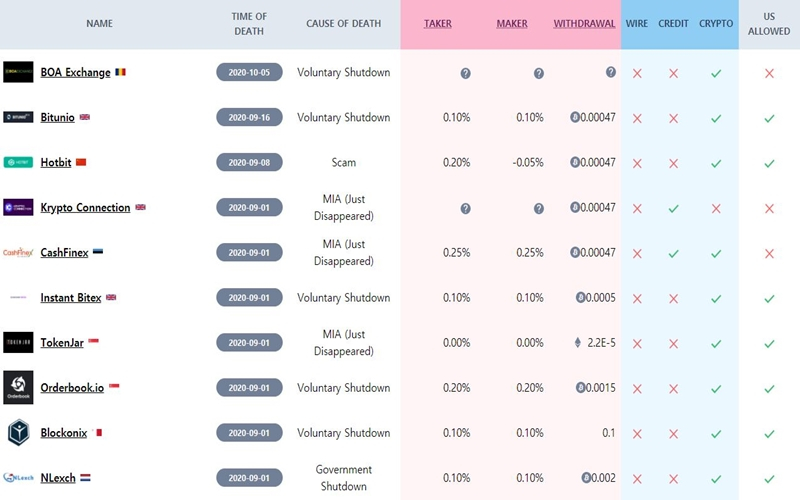Click the Hotbit logo icon
This screenshot has height=500, width=800.
pyautogui.click(x=18, y=162)
